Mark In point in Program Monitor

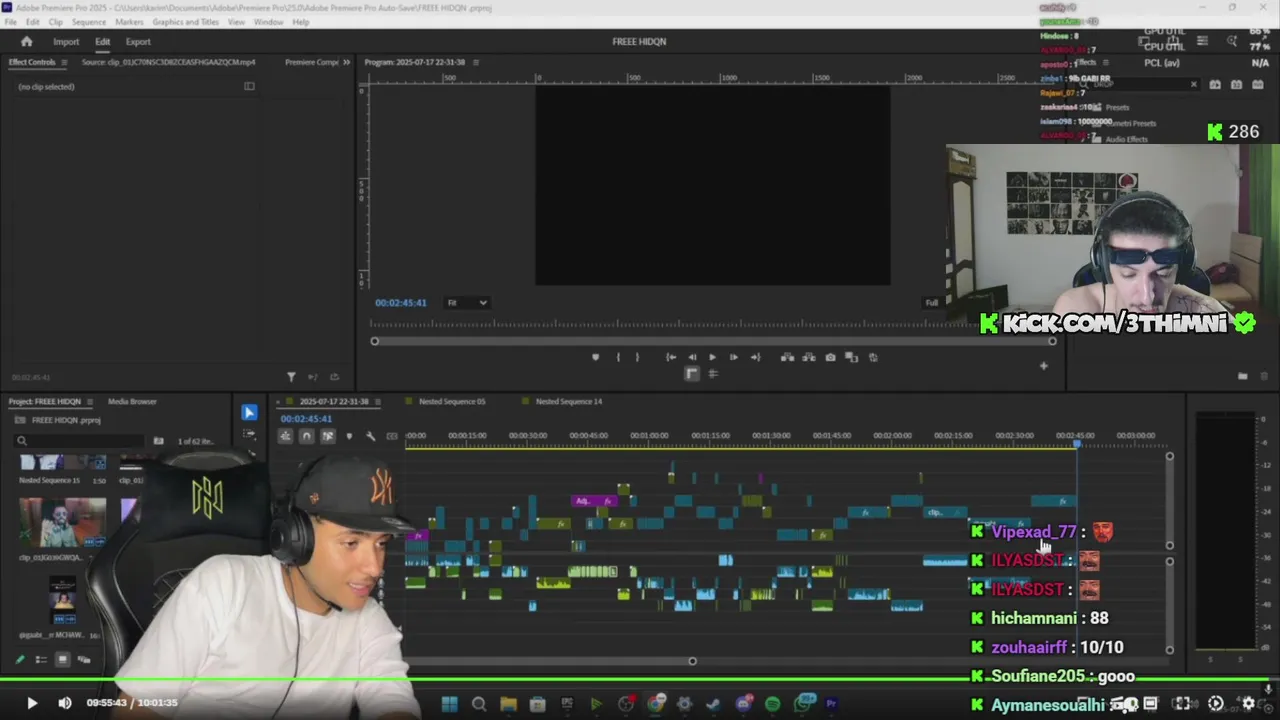(618, 357)
